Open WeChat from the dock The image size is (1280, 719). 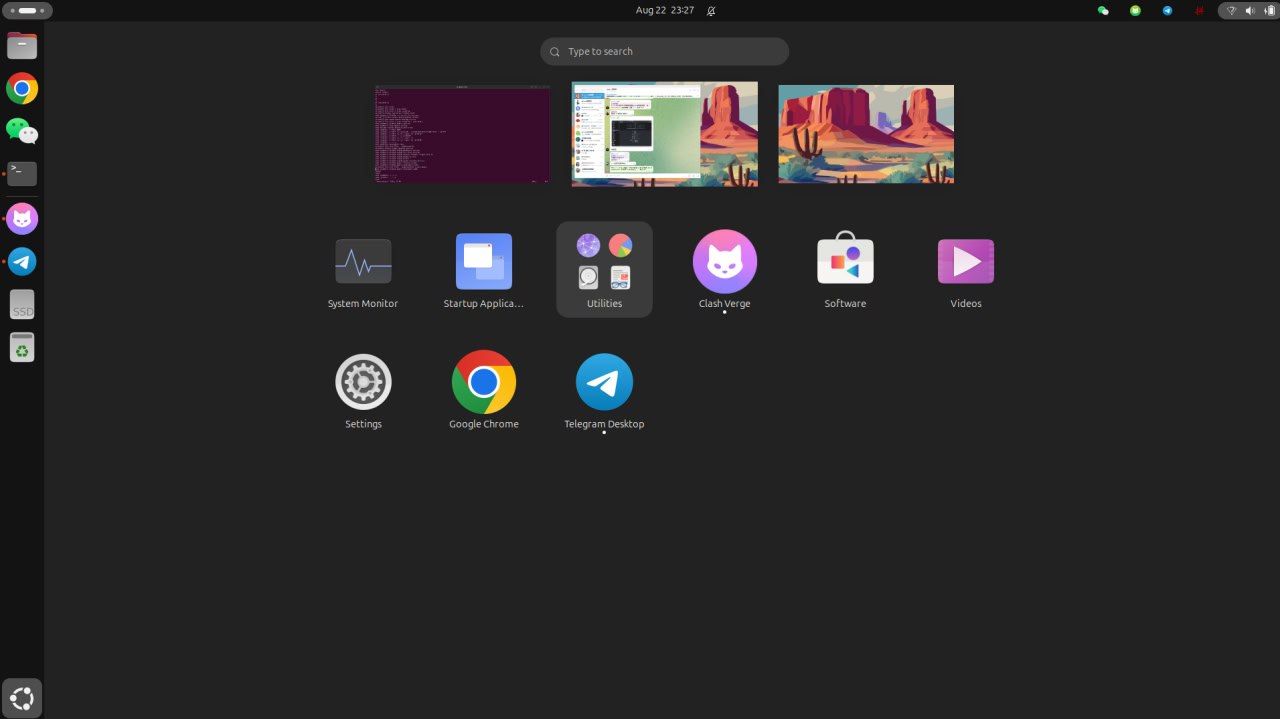(x=22, y=131)
